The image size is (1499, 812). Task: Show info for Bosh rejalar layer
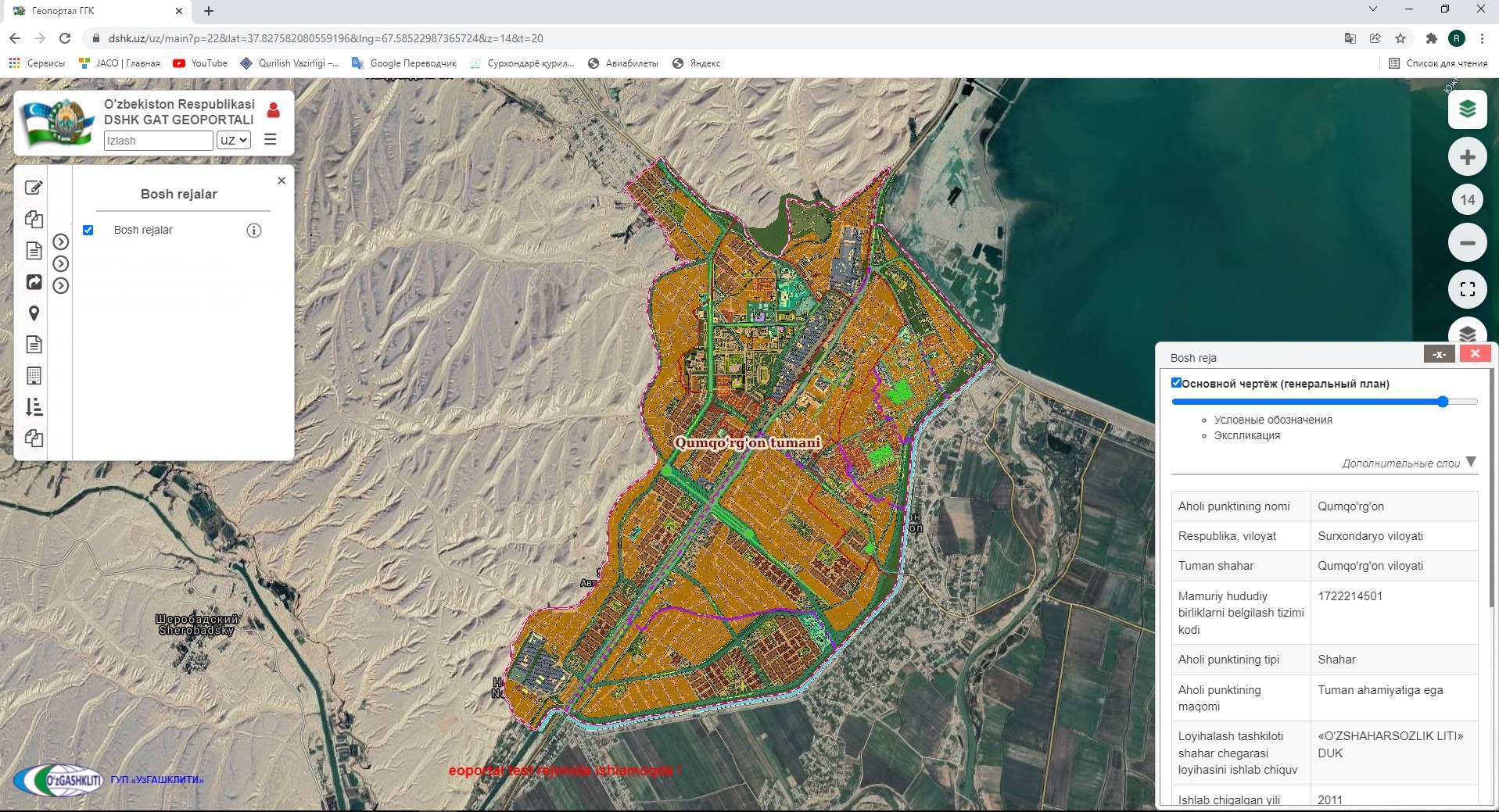tap(254, 231)
